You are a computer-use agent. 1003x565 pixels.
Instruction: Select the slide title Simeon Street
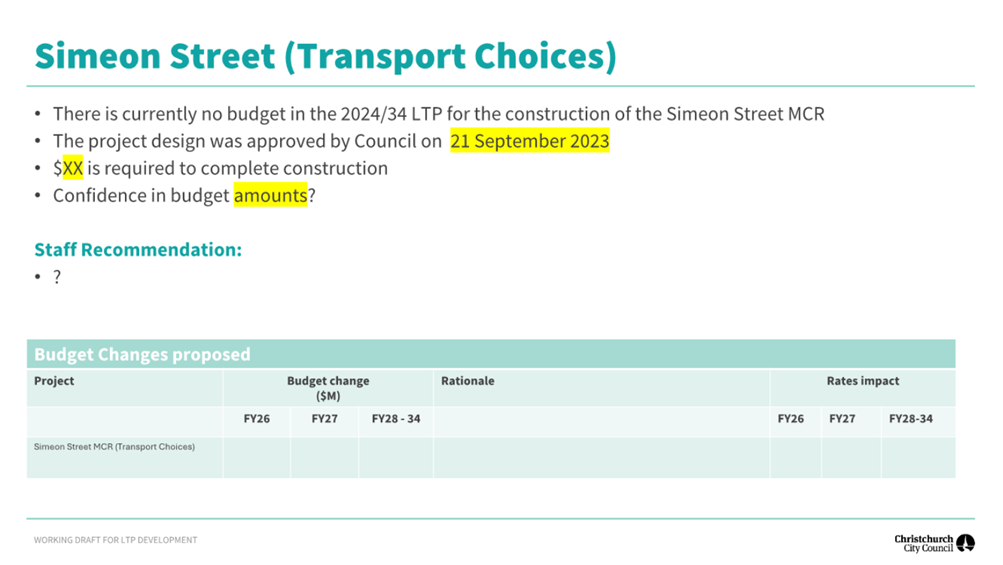click(325, 56)
